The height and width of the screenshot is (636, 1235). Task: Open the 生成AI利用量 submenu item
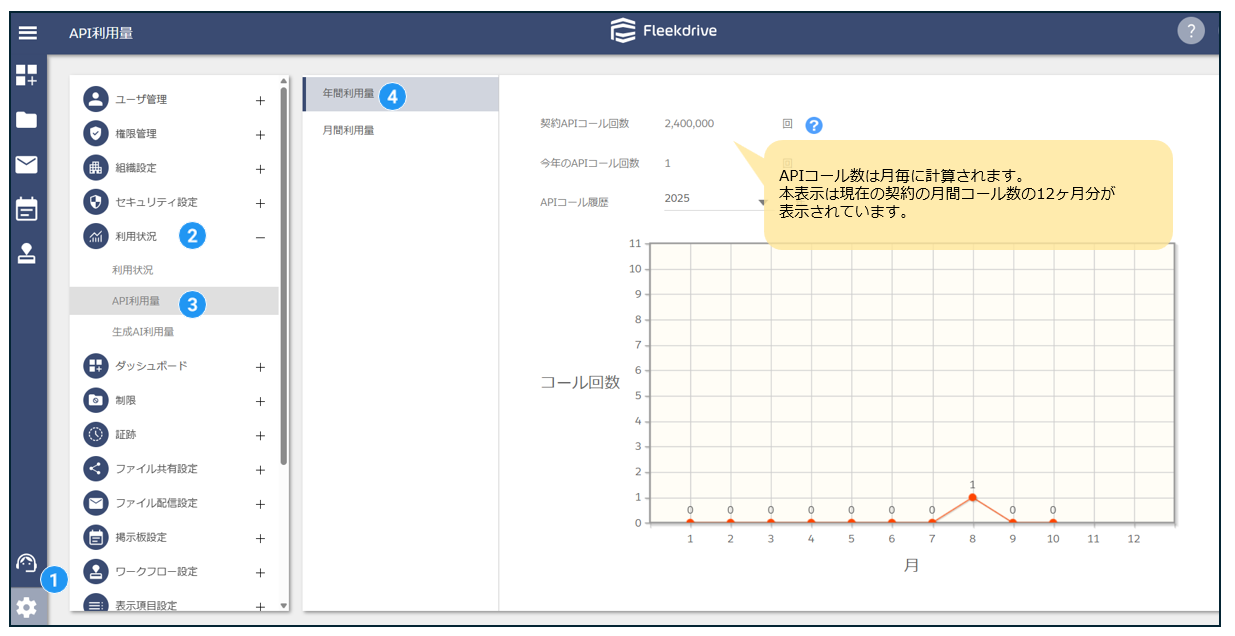pos(143,332)
